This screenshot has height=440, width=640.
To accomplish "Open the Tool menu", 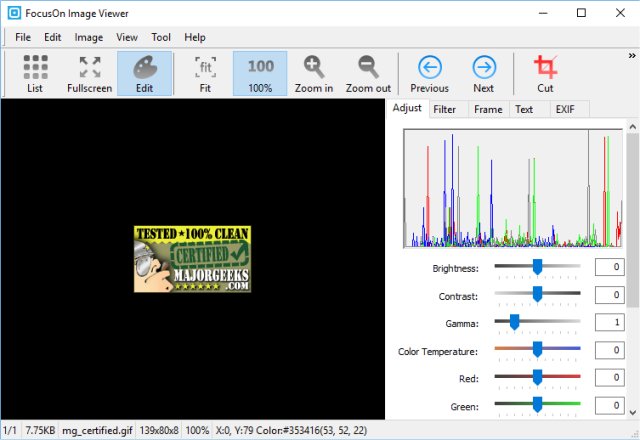I will 161,38.
